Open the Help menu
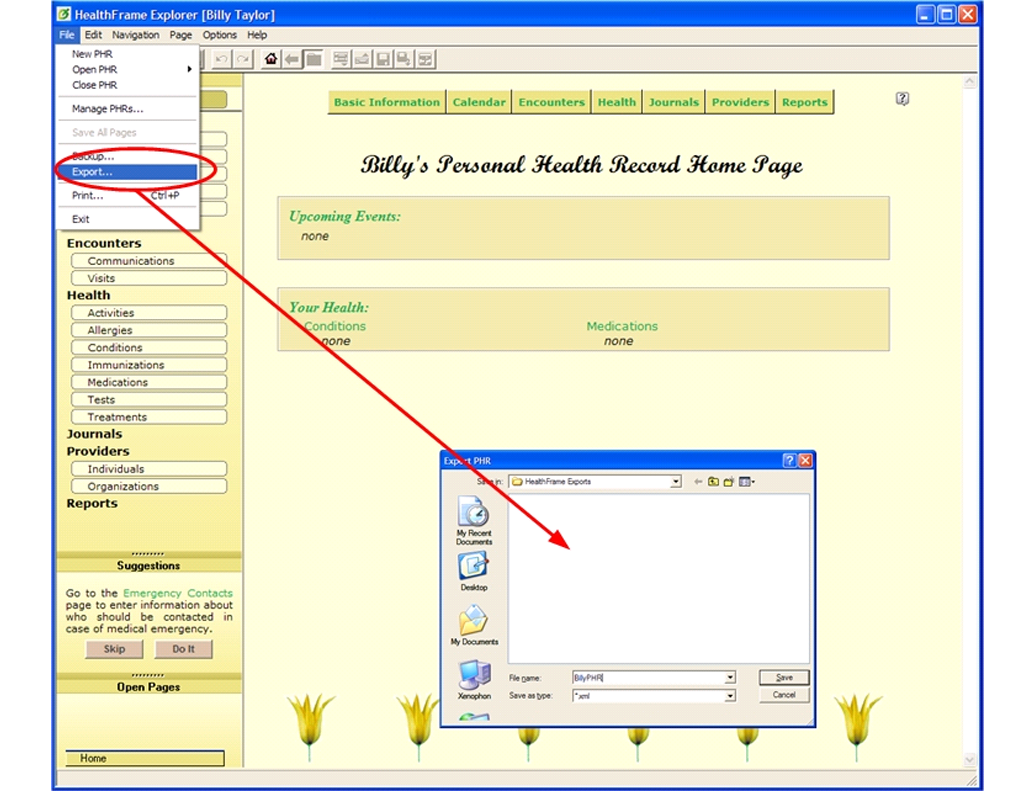Image resolution: width=1035 pixels, height=791 pixels. (257, 35)
